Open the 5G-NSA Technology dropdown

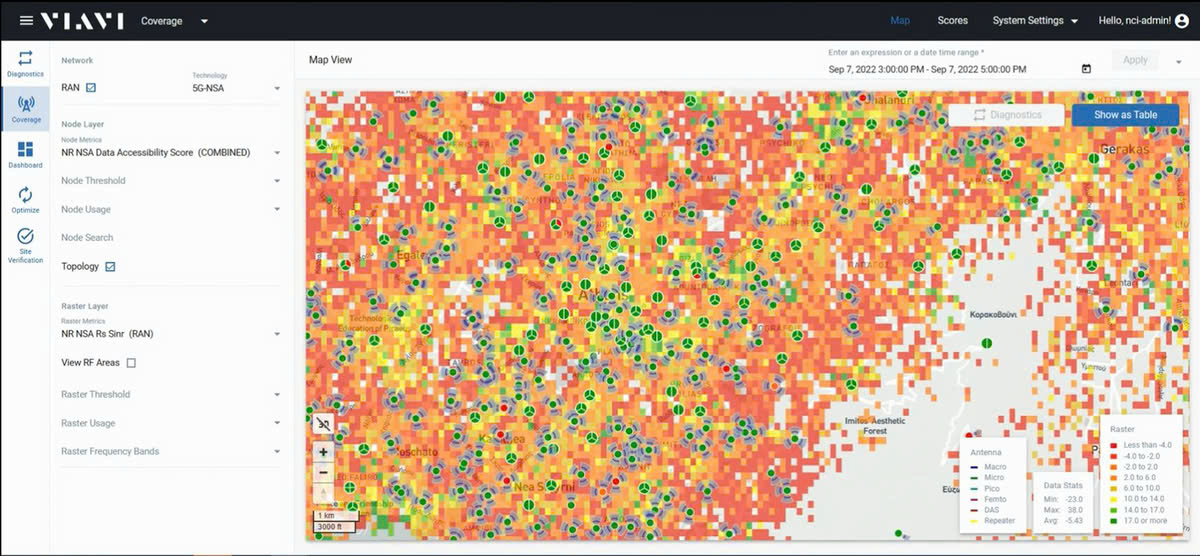pyautogui.click(x=236, y=88)
